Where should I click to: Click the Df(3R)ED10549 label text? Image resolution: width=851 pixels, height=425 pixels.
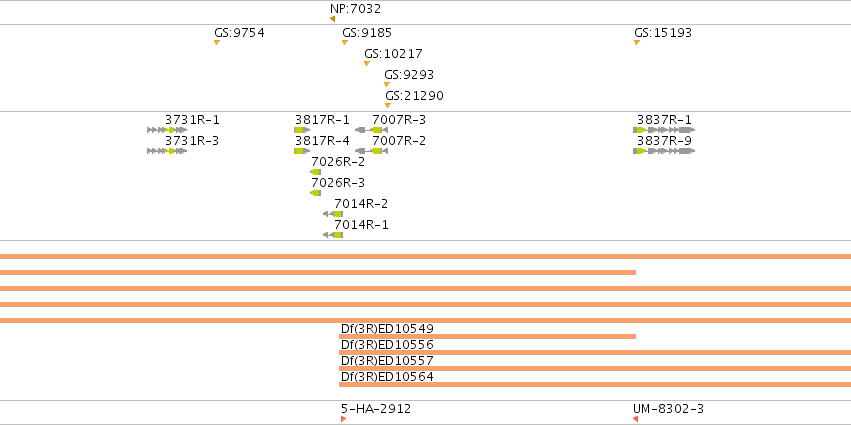(388, 328)
